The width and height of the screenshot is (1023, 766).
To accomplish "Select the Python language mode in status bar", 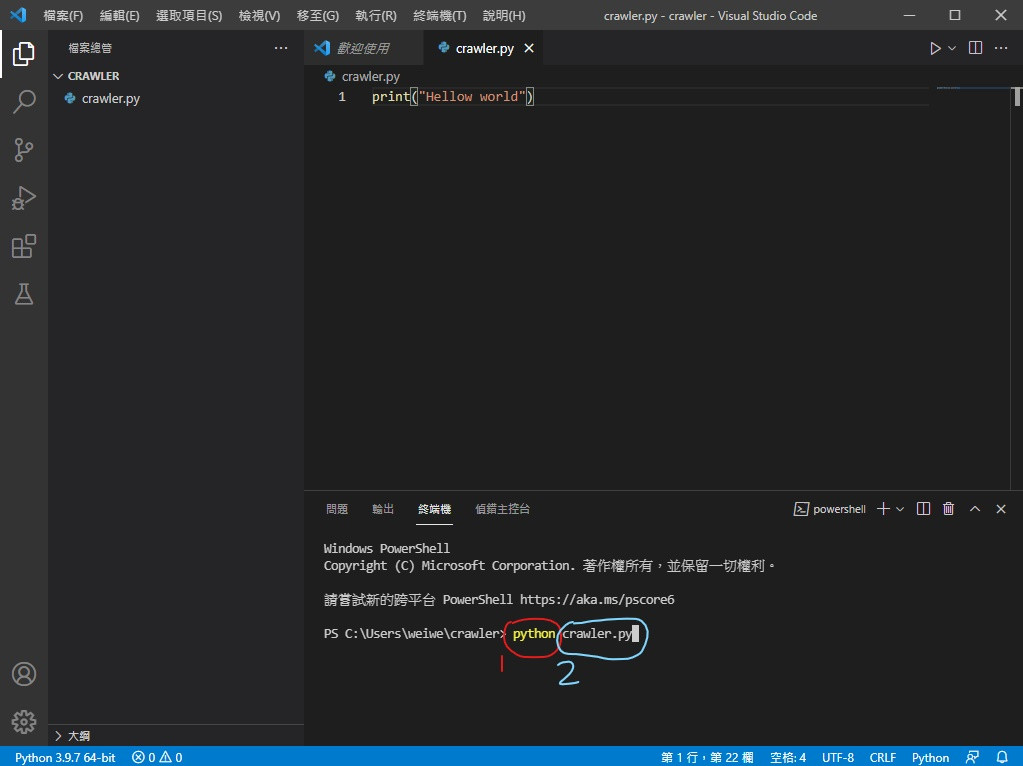I will point(930,758).
